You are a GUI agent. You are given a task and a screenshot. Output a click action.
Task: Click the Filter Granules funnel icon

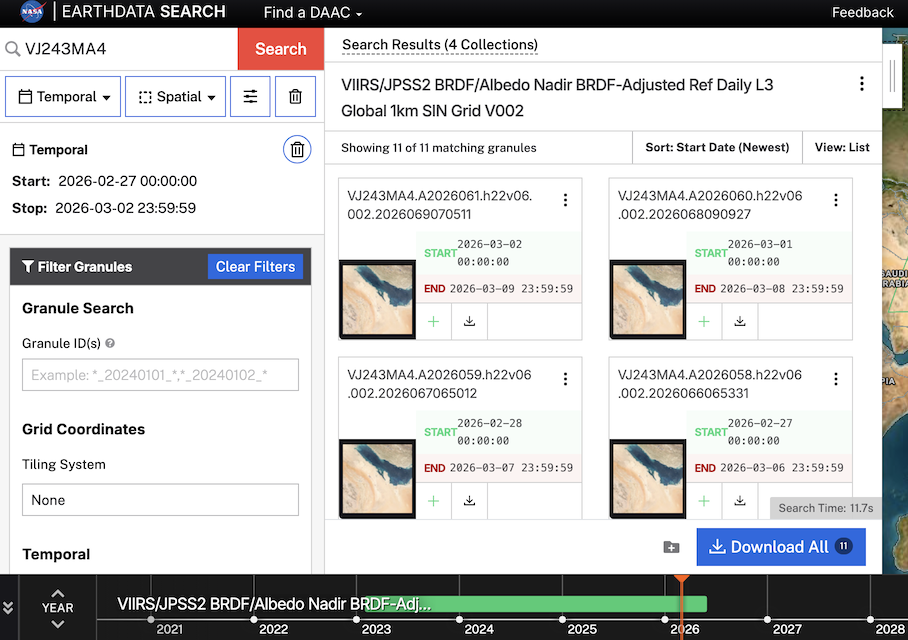pyautogui.click(x=28, y=266)
